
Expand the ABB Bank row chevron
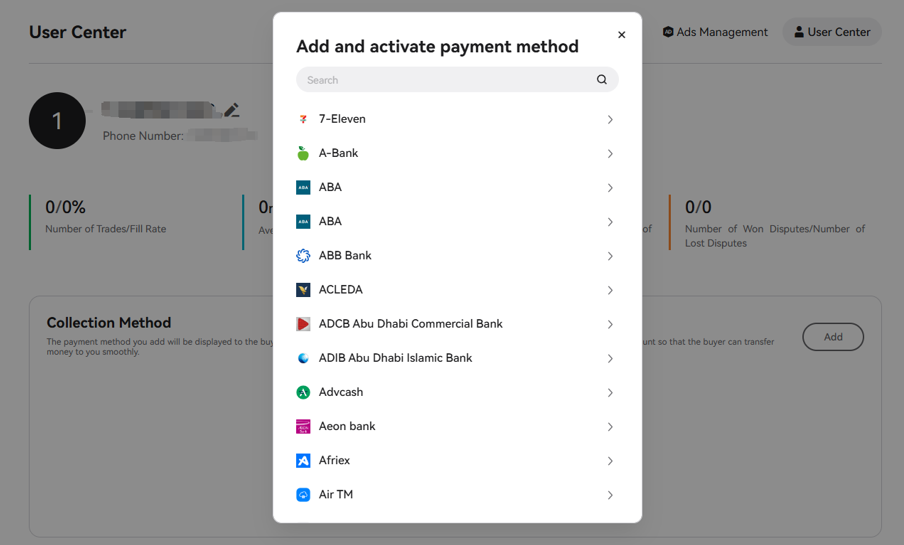pyautogui.click(x=610, y=256)
